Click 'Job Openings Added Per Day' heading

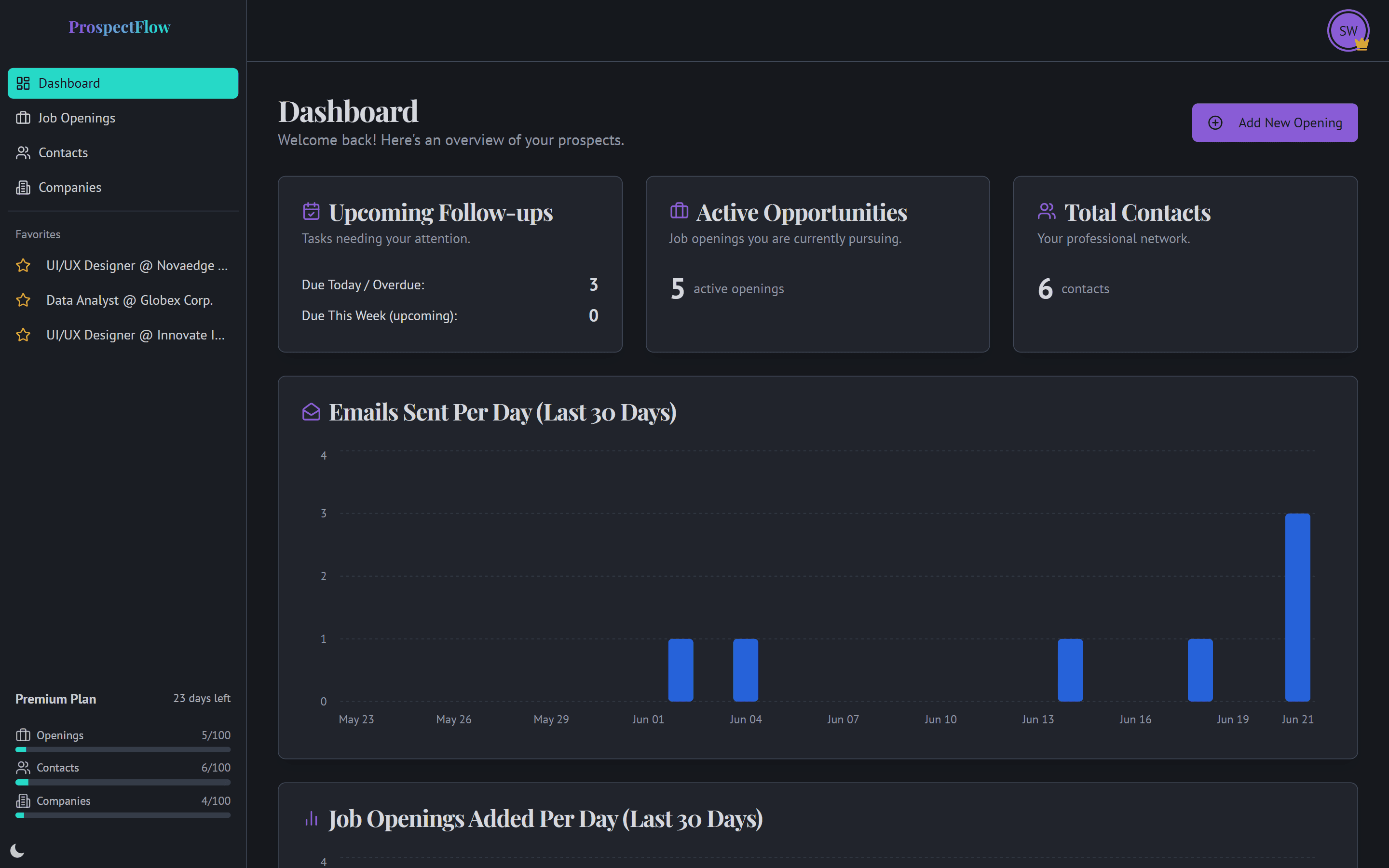point(545,819)
